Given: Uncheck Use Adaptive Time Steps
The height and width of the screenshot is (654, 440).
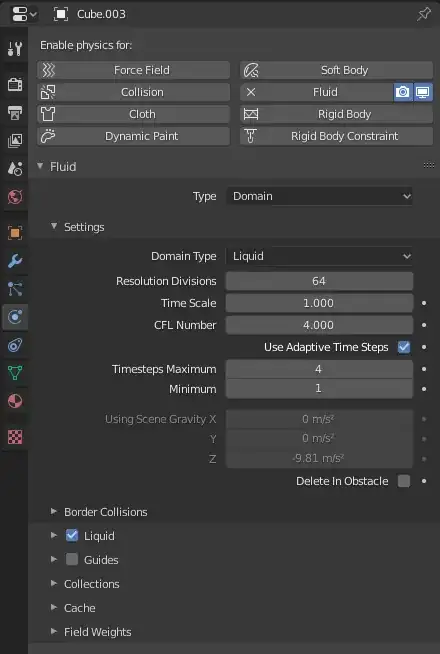Looking at the screenshot, I should click(x=404, y=347).
